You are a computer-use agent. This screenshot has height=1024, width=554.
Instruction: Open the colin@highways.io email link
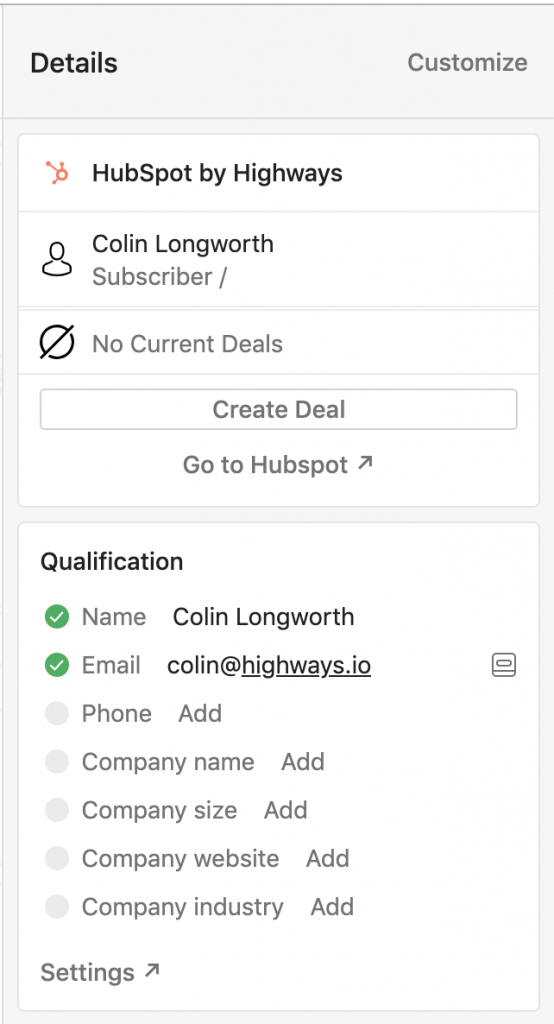point(269,665)
